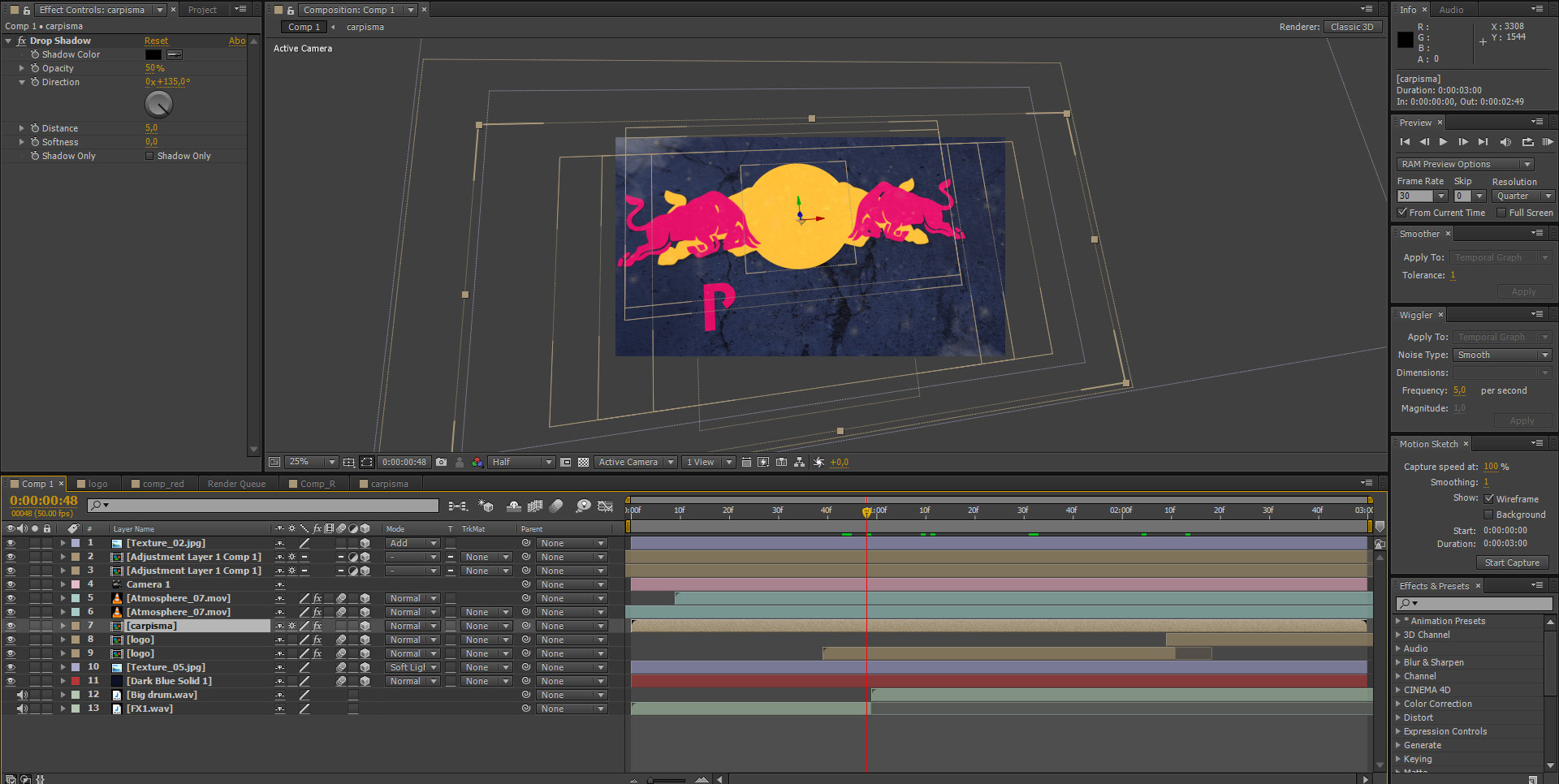The height and width of the screenshot is (784, 1559).
Task: Open the graph editor icon
Action: click(606, 506)
